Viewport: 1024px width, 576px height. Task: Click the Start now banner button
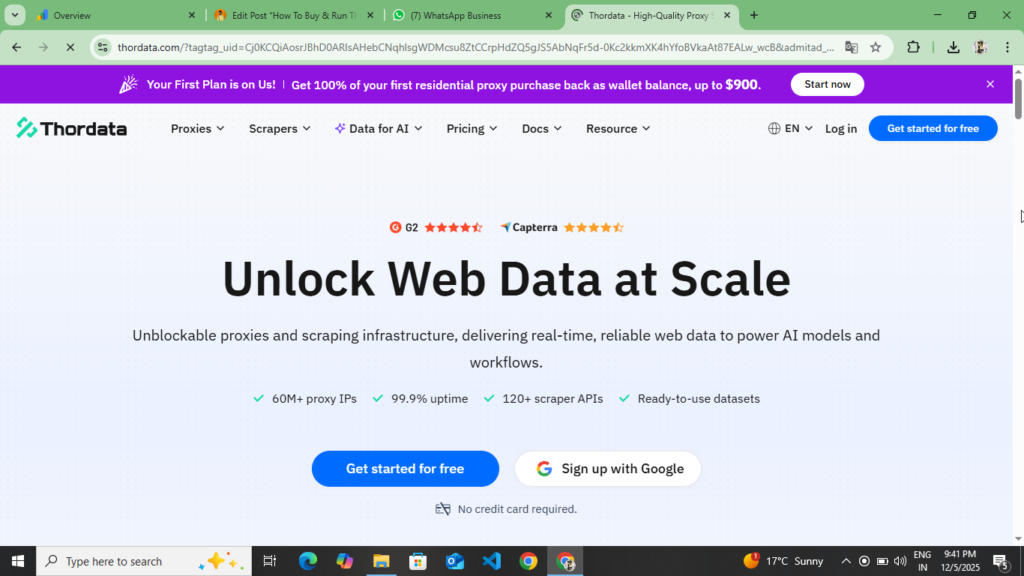[827, 84]
